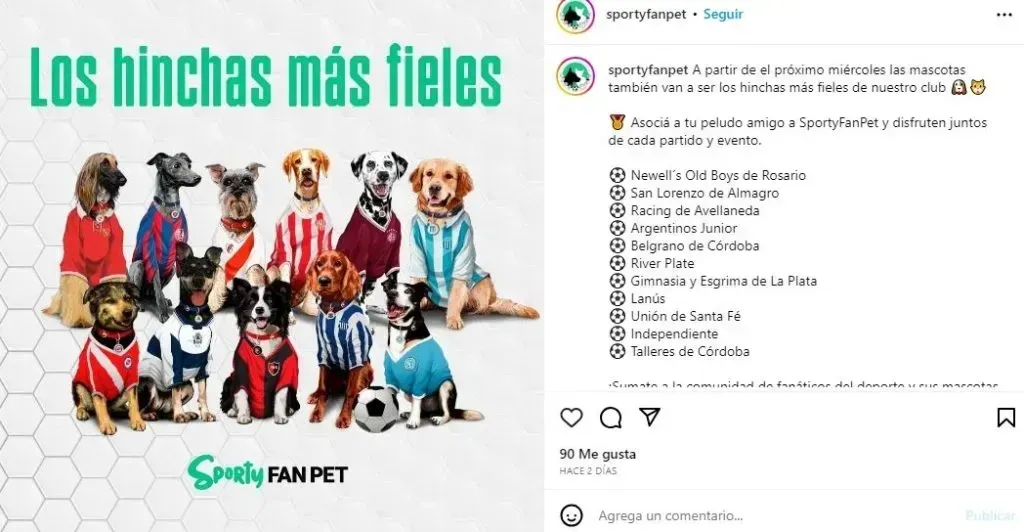Screen dimensions: 1024x532
Task: Click the sportyfanpet avatar beside the caption
Action: (x=575, y=76)
